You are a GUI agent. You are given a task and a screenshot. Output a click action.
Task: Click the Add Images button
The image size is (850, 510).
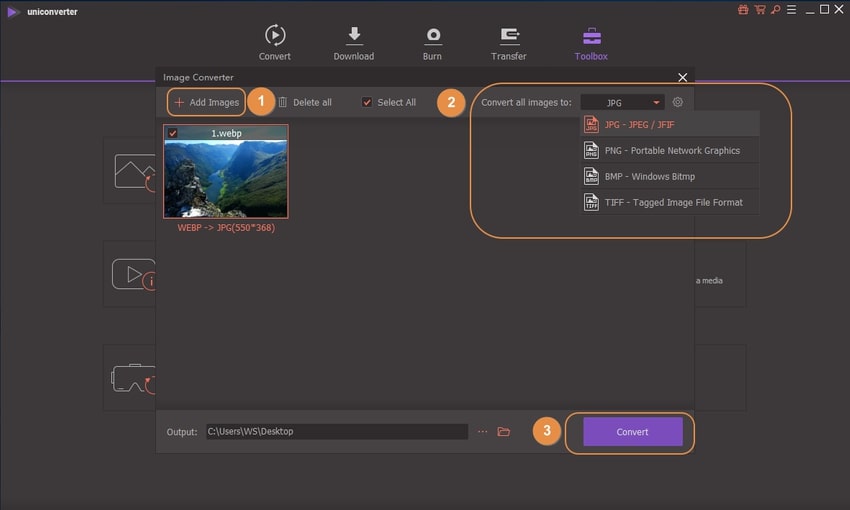(206, 102)
